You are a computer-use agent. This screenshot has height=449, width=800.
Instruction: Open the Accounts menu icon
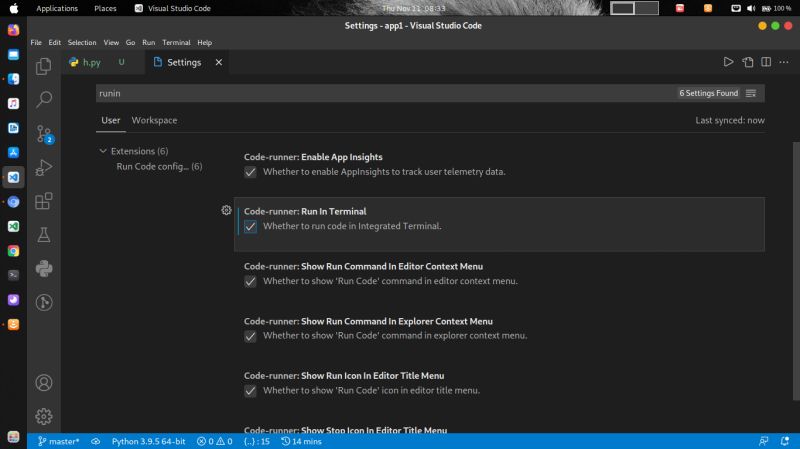(x=43, y=383)
